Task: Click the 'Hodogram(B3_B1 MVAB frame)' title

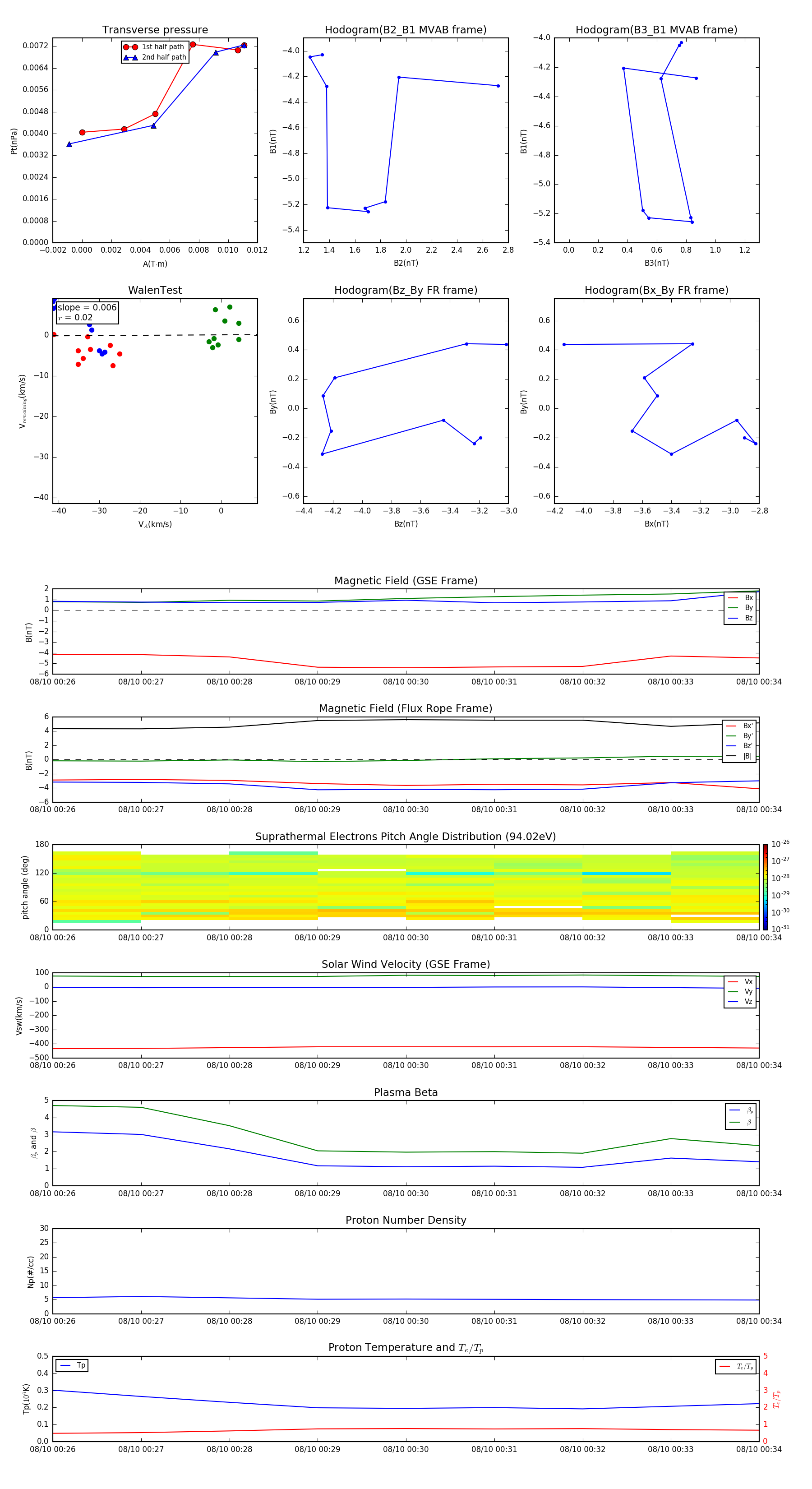Action: 656,30
